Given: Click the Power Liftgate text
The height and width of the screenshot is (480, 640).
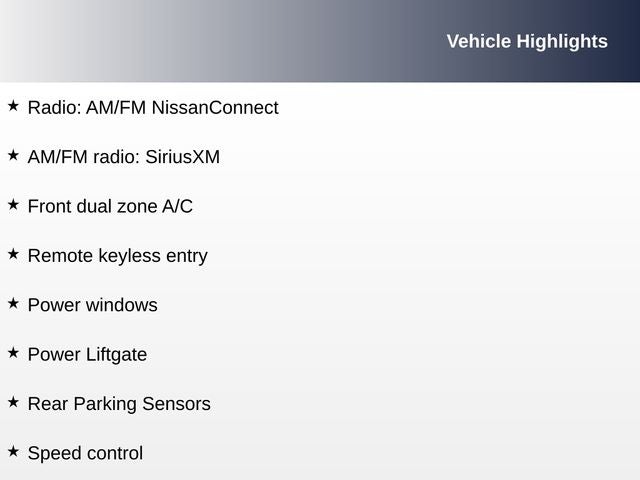Looking at the screenshot, I should (x=87, y=354).
